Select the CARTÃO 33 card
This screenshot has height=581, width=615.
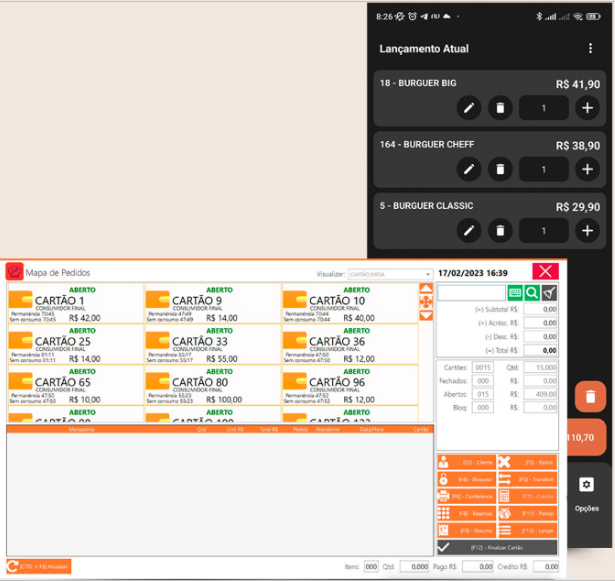[x=212, y=344]
